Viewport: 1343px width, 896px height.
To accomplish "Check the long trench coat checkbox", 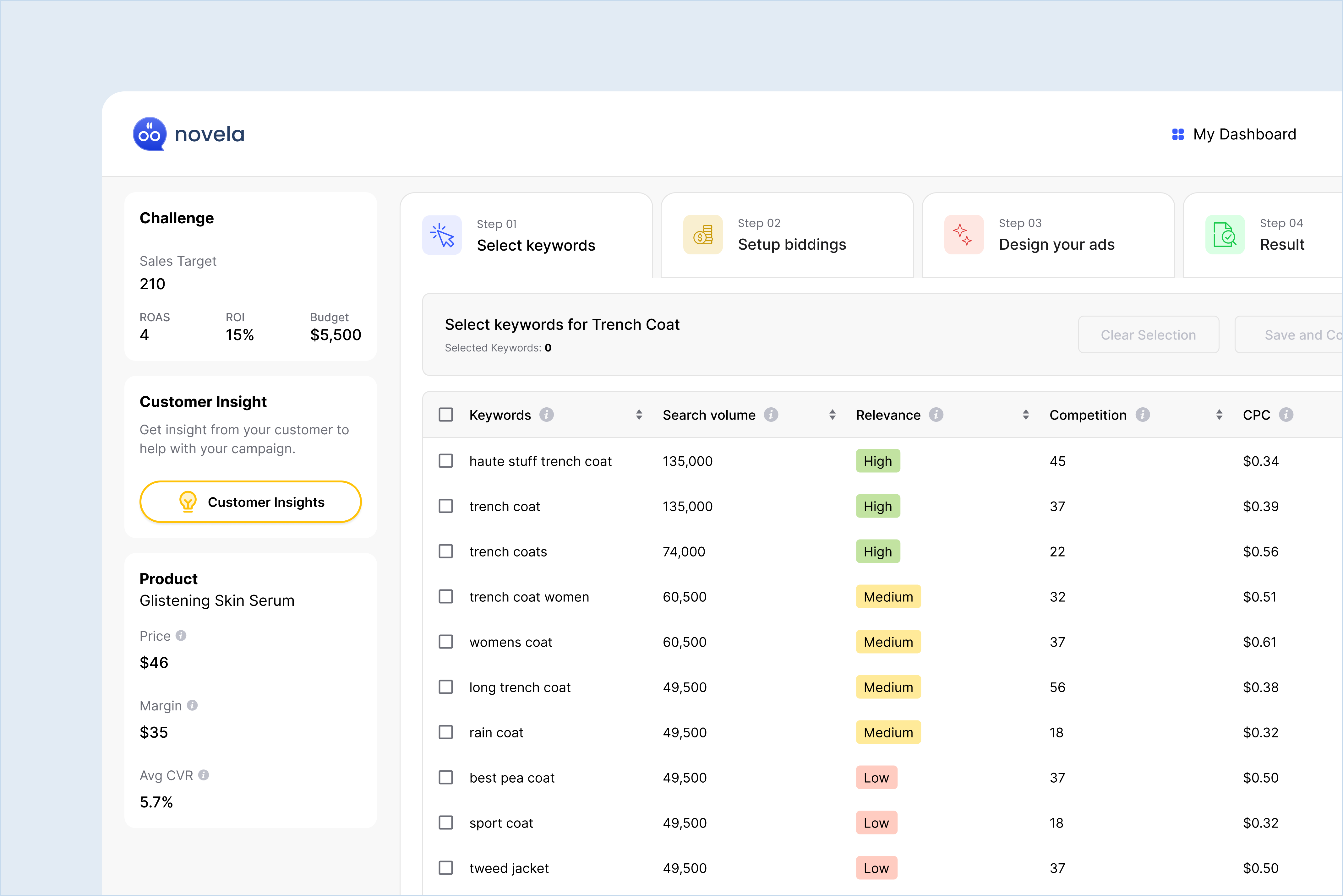I will pos(446,687).
